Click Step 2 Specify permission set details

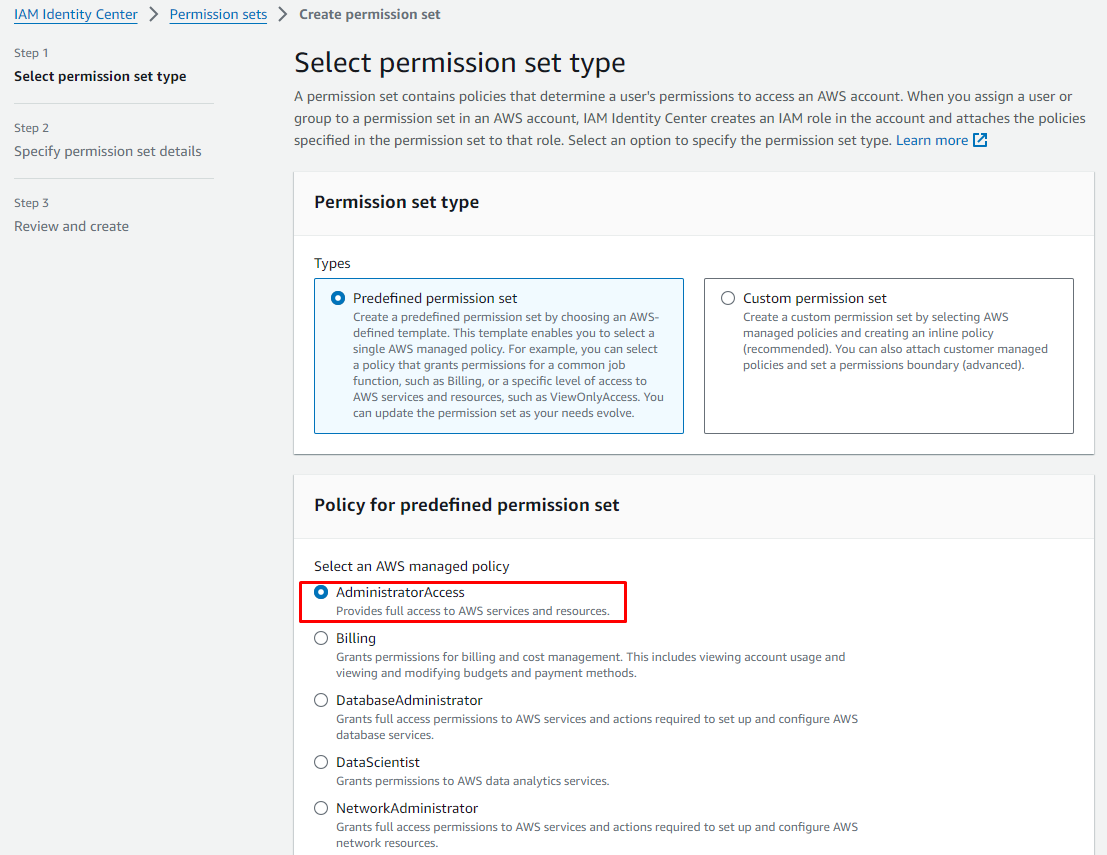coord(108,151)
